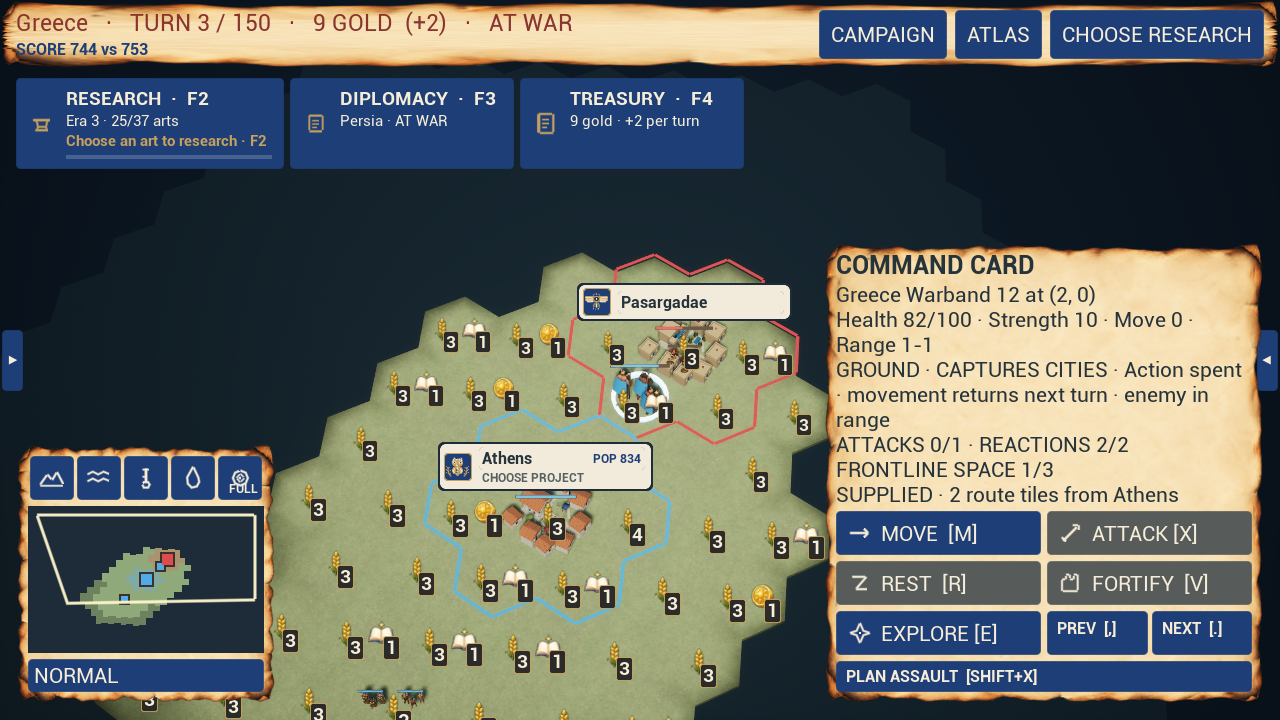Click CHOOSE PROJECT on the Athens banner

point(533,478)
